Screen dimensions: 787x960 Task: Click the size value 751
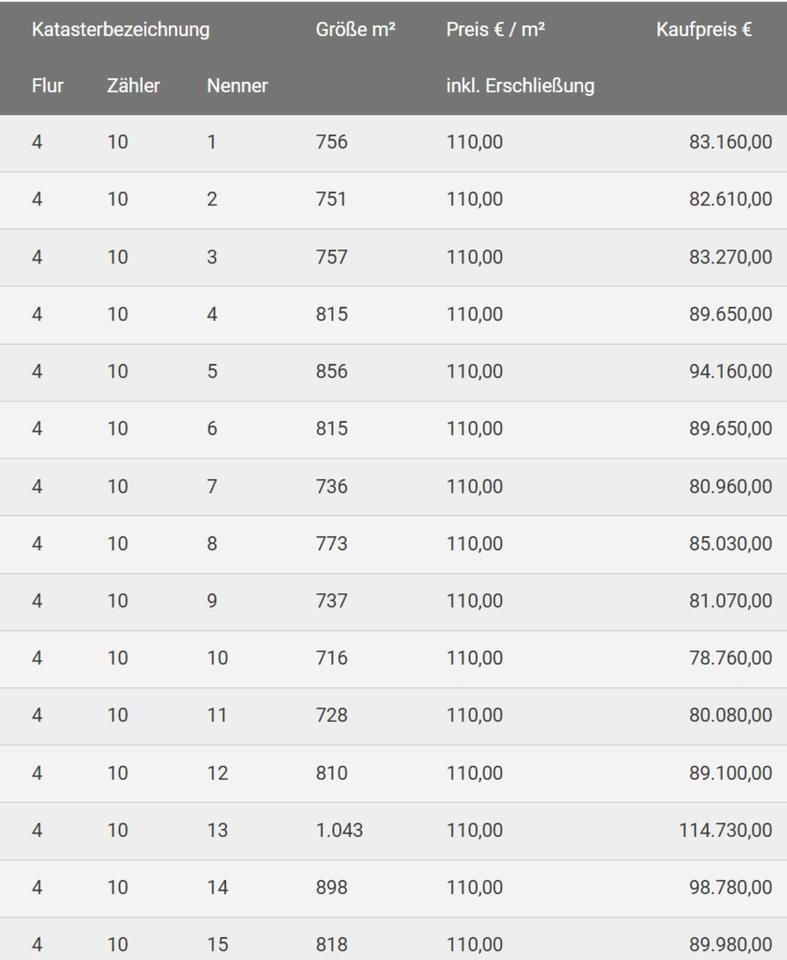pos(331,199)
